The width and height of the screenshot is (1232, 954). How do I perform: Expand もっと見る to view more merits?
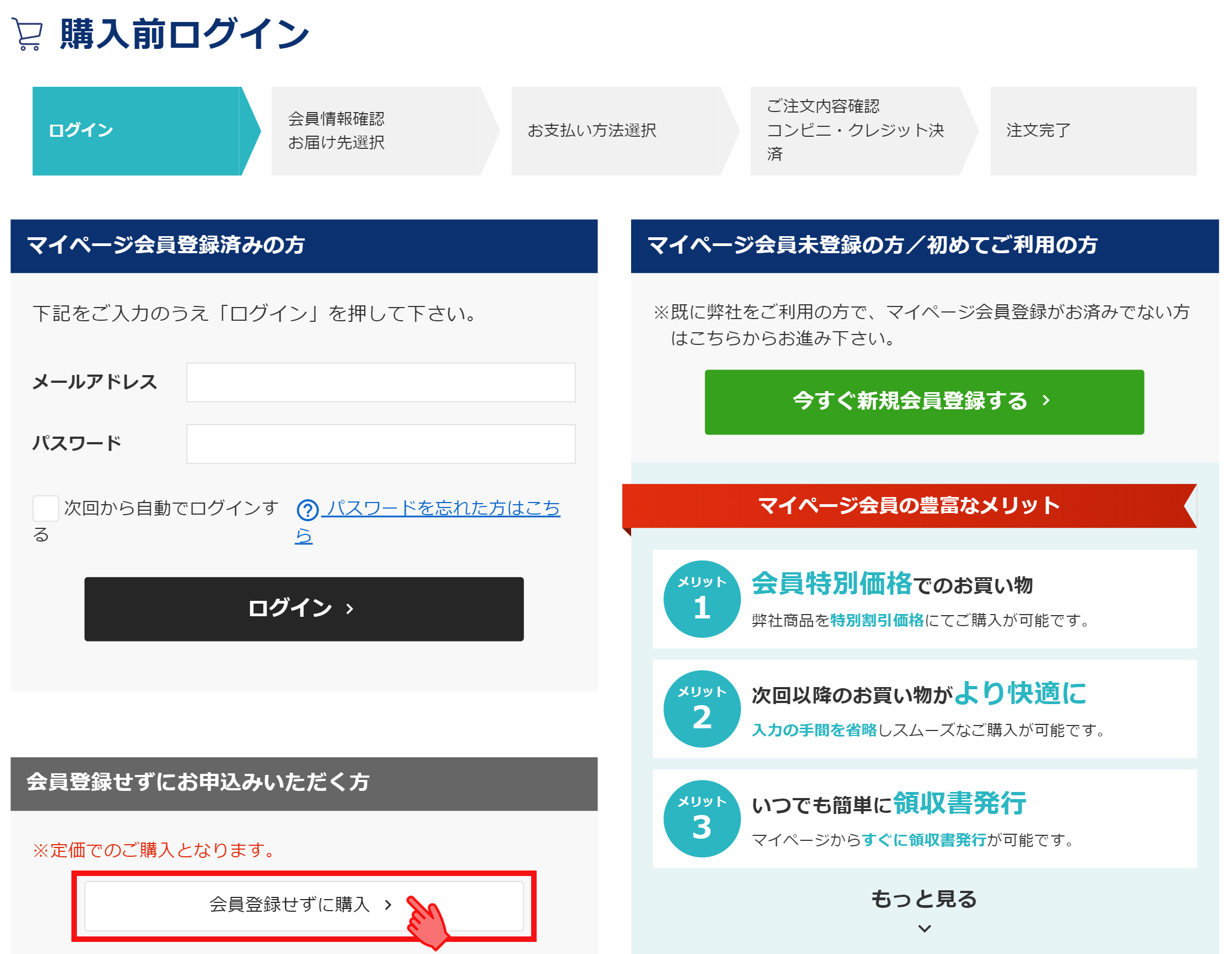(924, 899)
